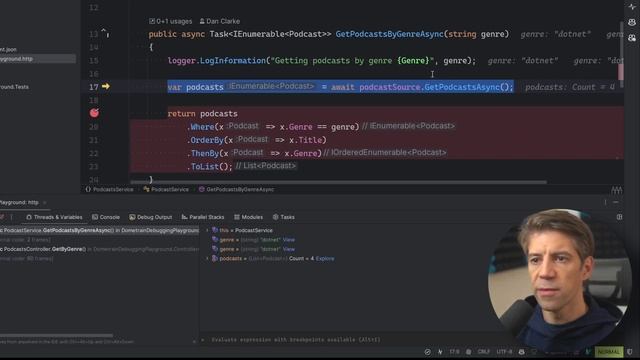Click the Threads & Variables tab icon
640x360 pixels.
[x=29, y=217]
